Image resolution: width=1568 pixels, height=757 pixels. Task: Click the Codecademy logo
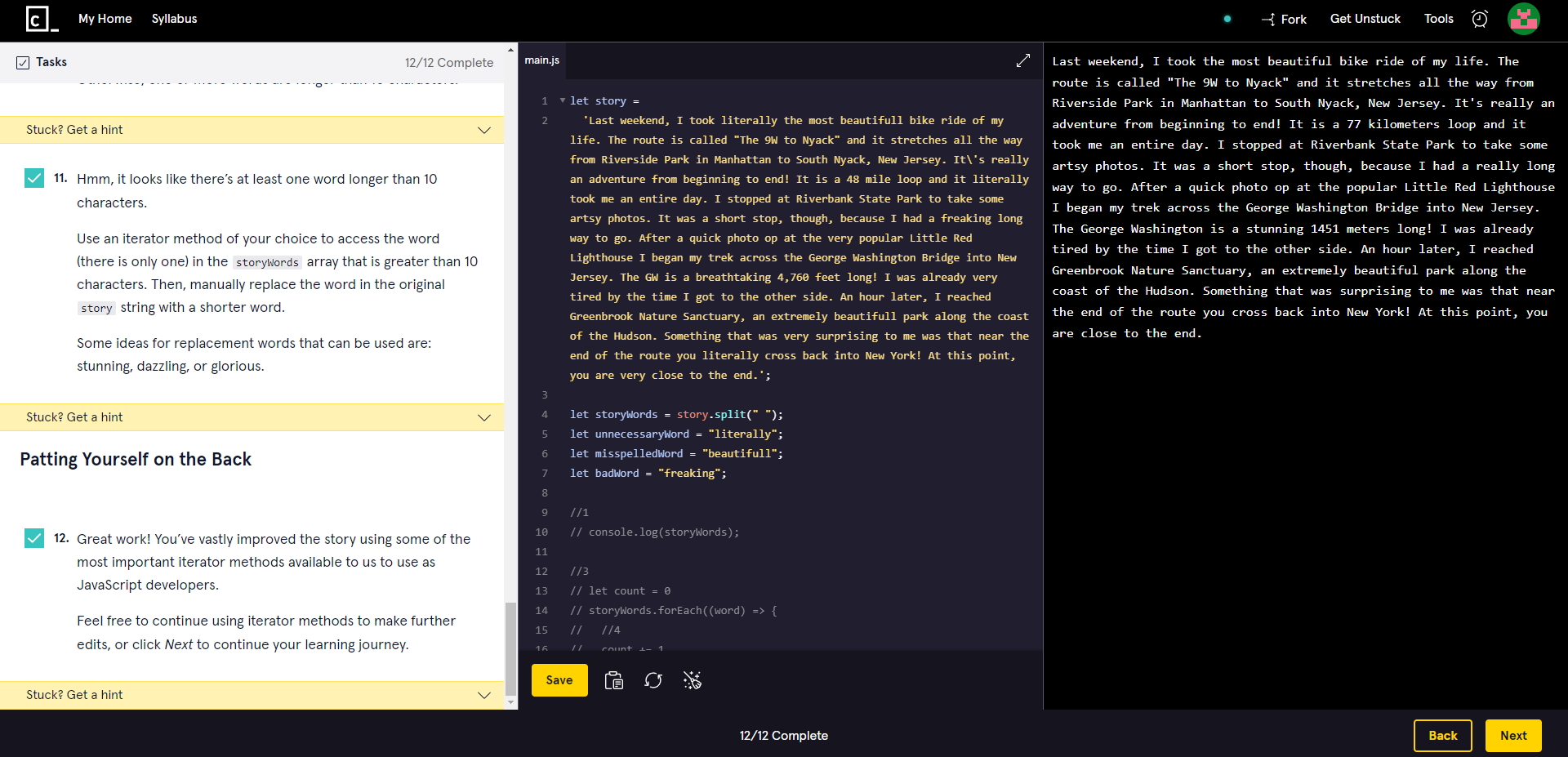[38, 18]
